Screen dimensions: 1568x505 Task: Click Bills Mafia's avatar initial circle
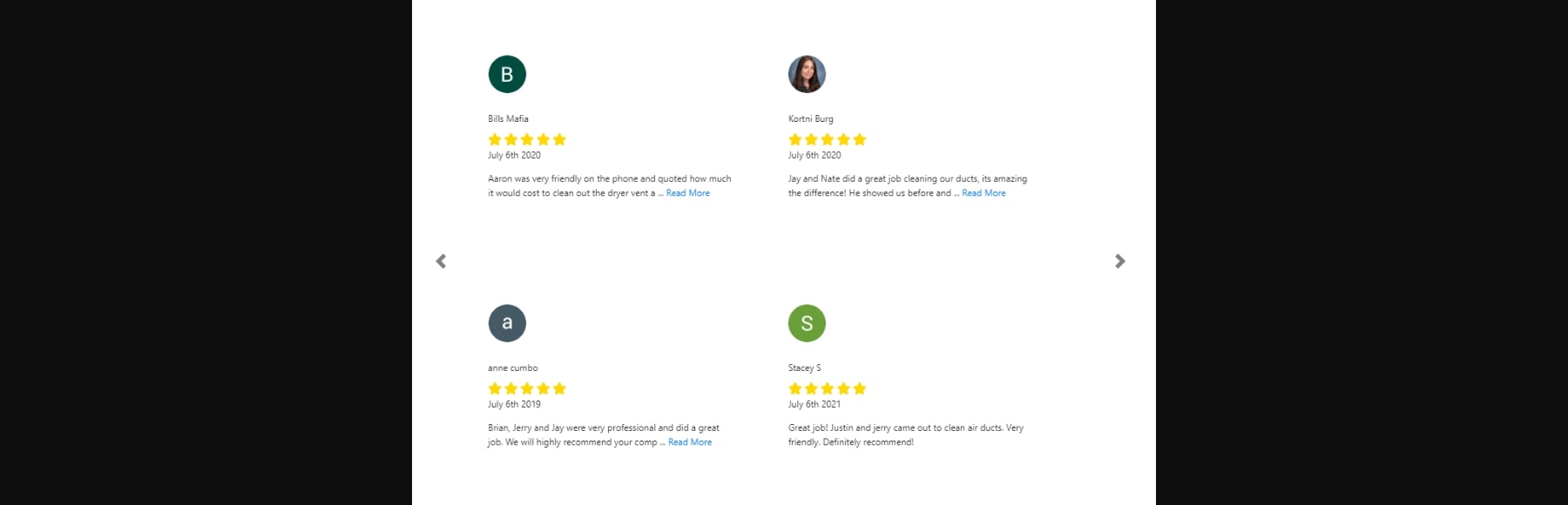click(x=507, y=74)
